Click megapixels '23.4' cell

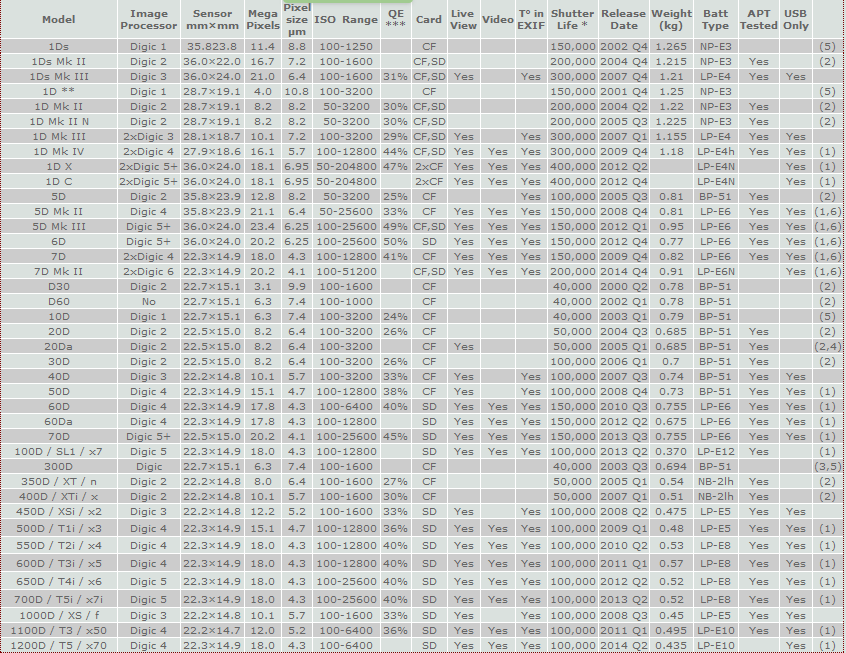point(263,227)
